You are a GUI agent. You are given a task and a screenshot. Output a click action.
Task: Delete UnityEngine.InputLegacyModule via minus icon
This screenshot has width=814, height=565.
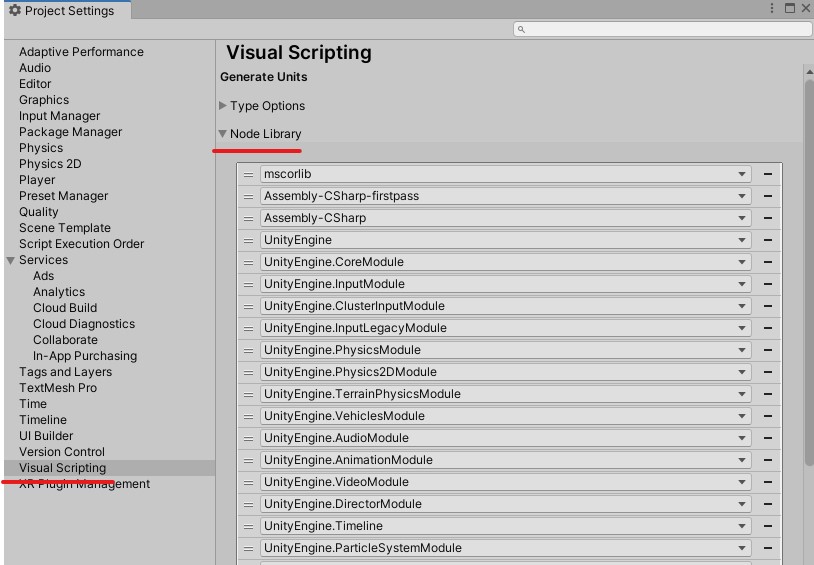point(767,328)
